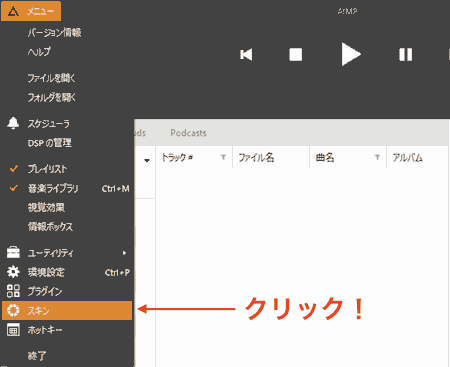450x367 pixels.
Task: Open filter on 曲名 column
Action: click(377, 157)
